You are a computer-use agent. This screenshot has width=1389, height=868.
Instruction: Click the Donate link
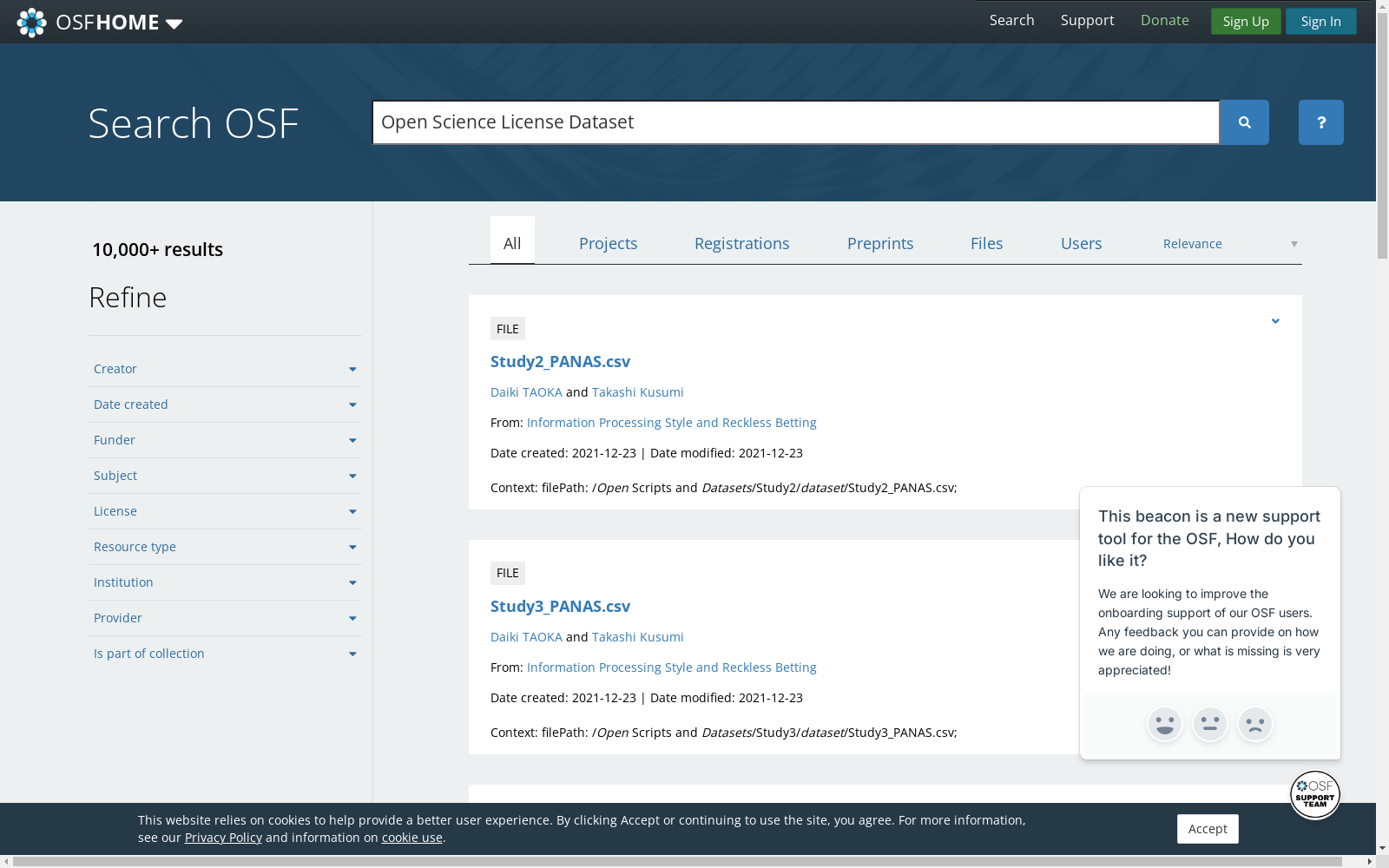(x=1165, y=20)
